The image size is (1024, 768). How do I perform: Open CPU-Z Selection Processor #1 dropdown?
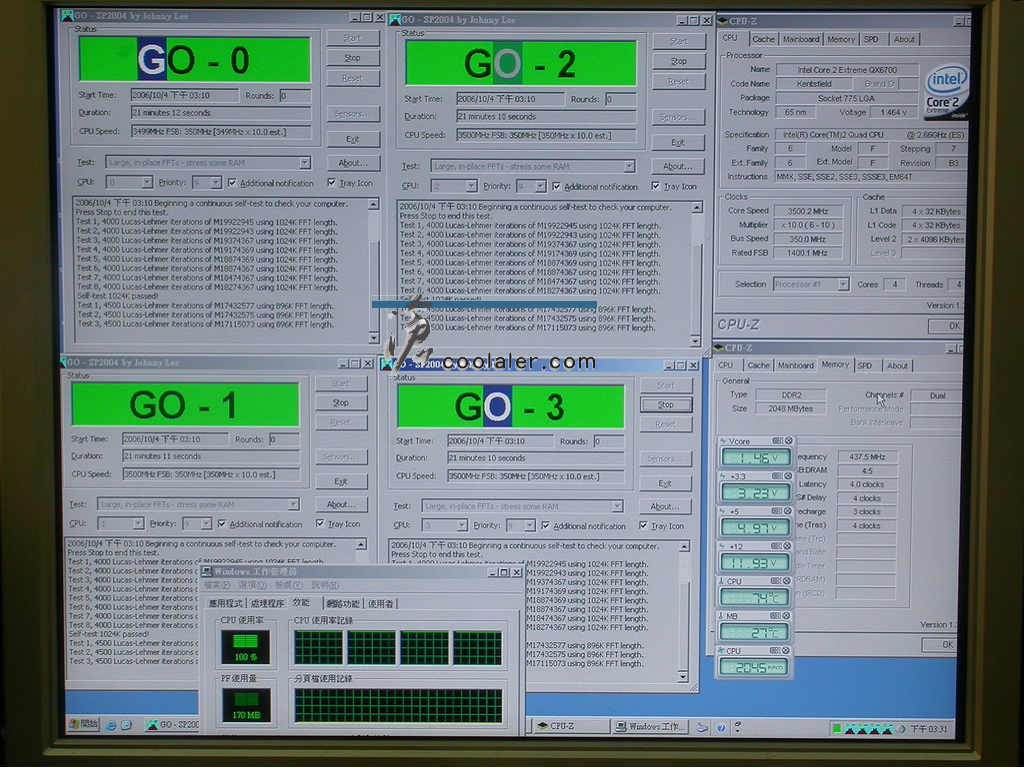click(843, 284)
